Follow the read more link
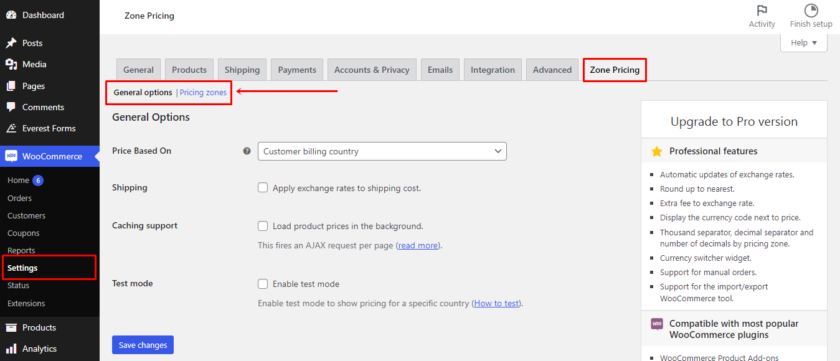Viewport: 840px width, 361px height. (418, 246)
